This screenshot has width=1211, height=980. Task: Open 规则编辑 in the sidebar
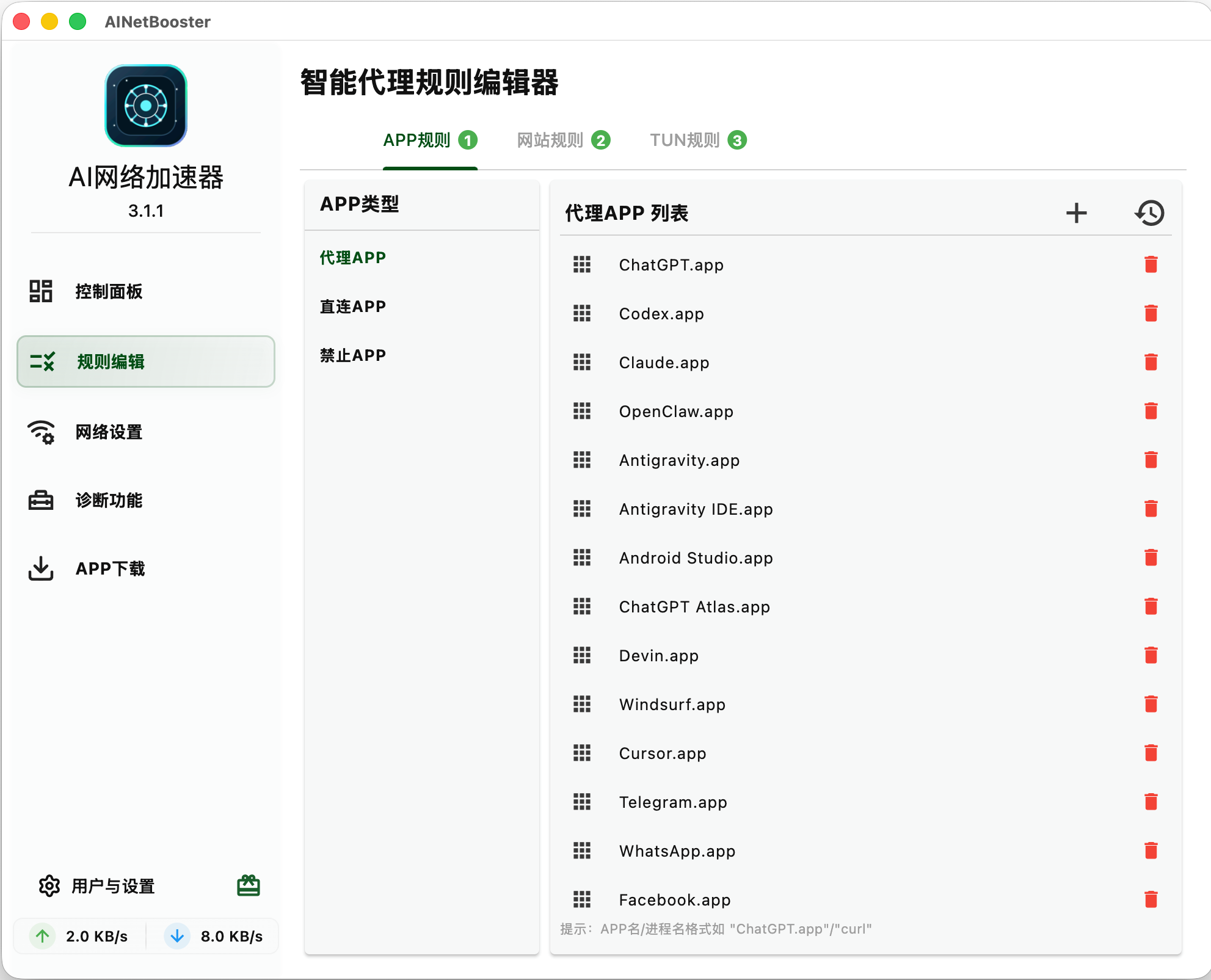tap(145, 361)
